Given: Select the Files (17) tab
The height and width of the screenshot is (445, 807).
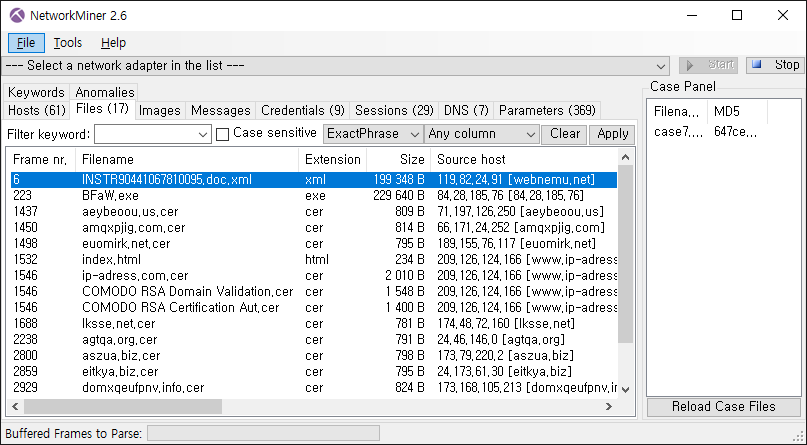Looking at the screenshot, I should pos(102,109).
